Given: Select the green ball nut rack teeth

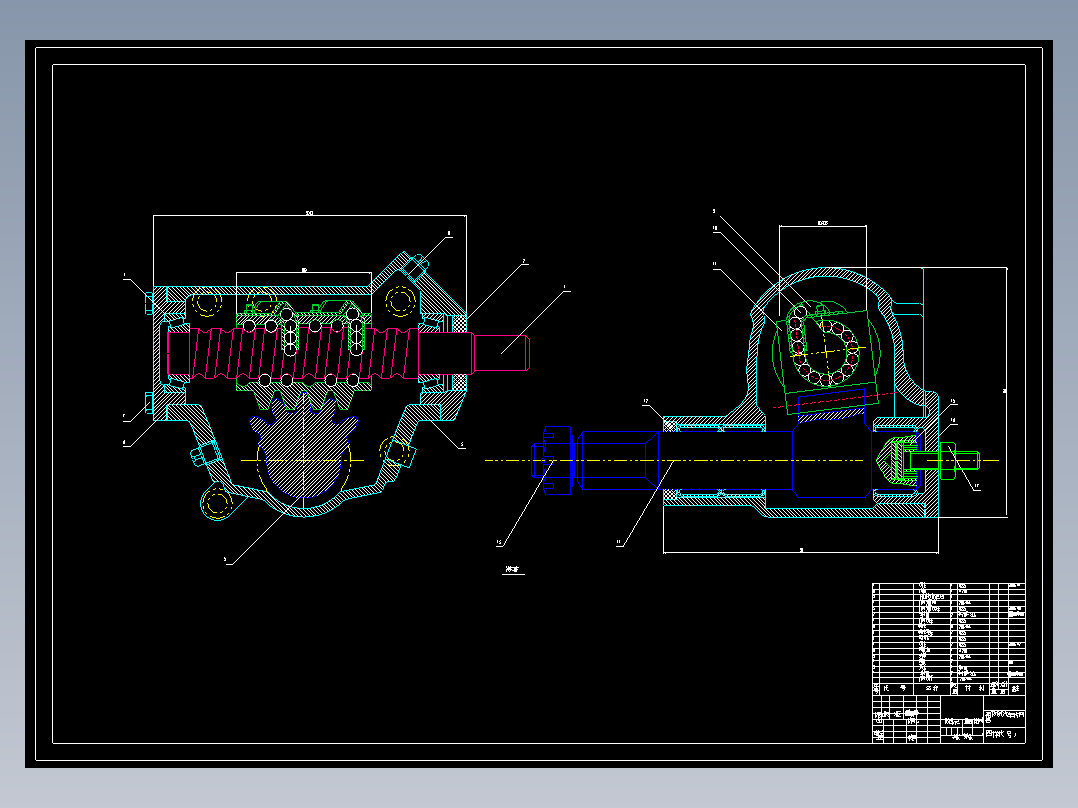Looking at the screenshot, I should click(x=304, y=398).
